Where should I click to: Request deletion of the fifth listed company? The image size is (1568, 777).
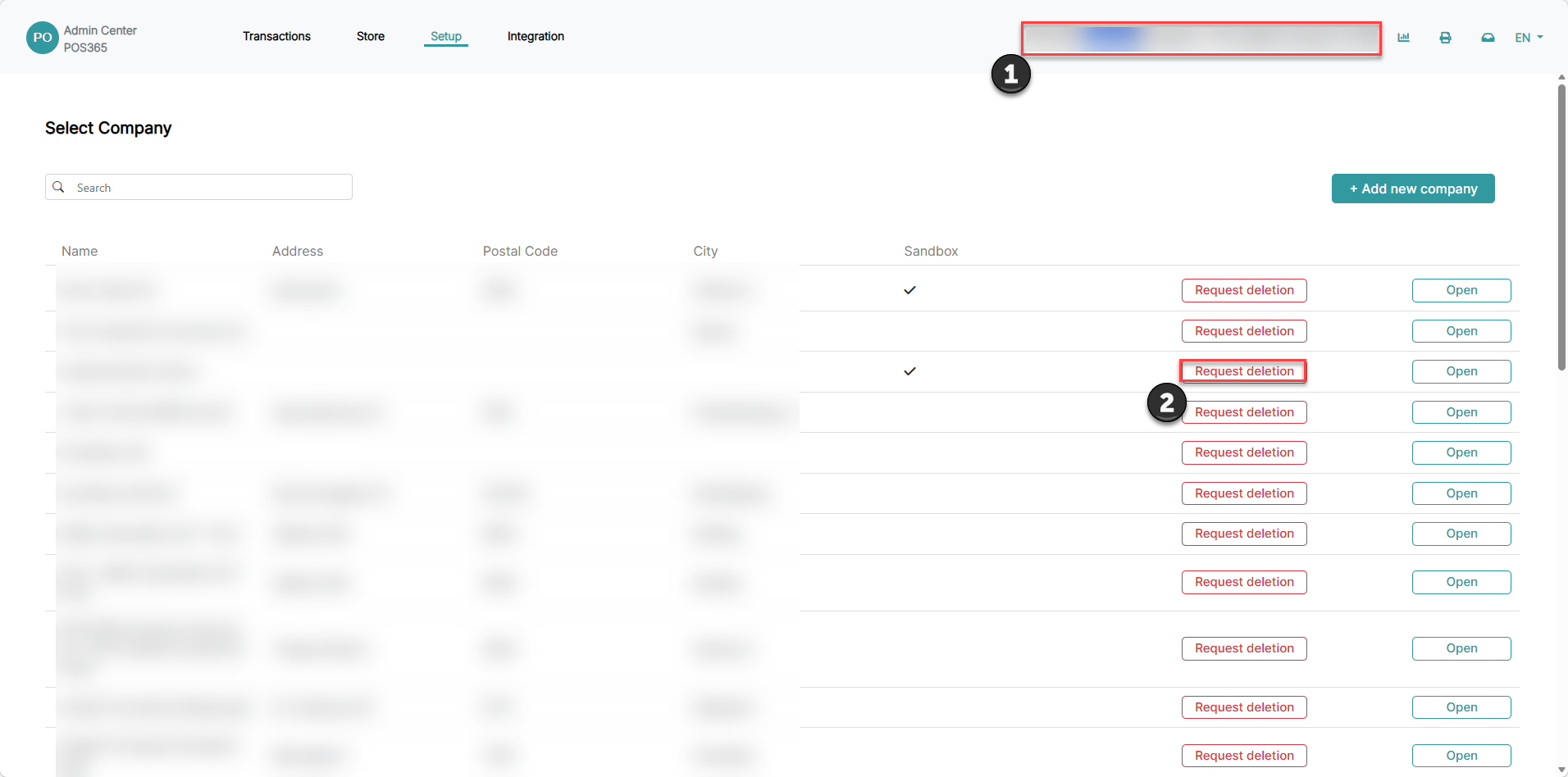1244,452
